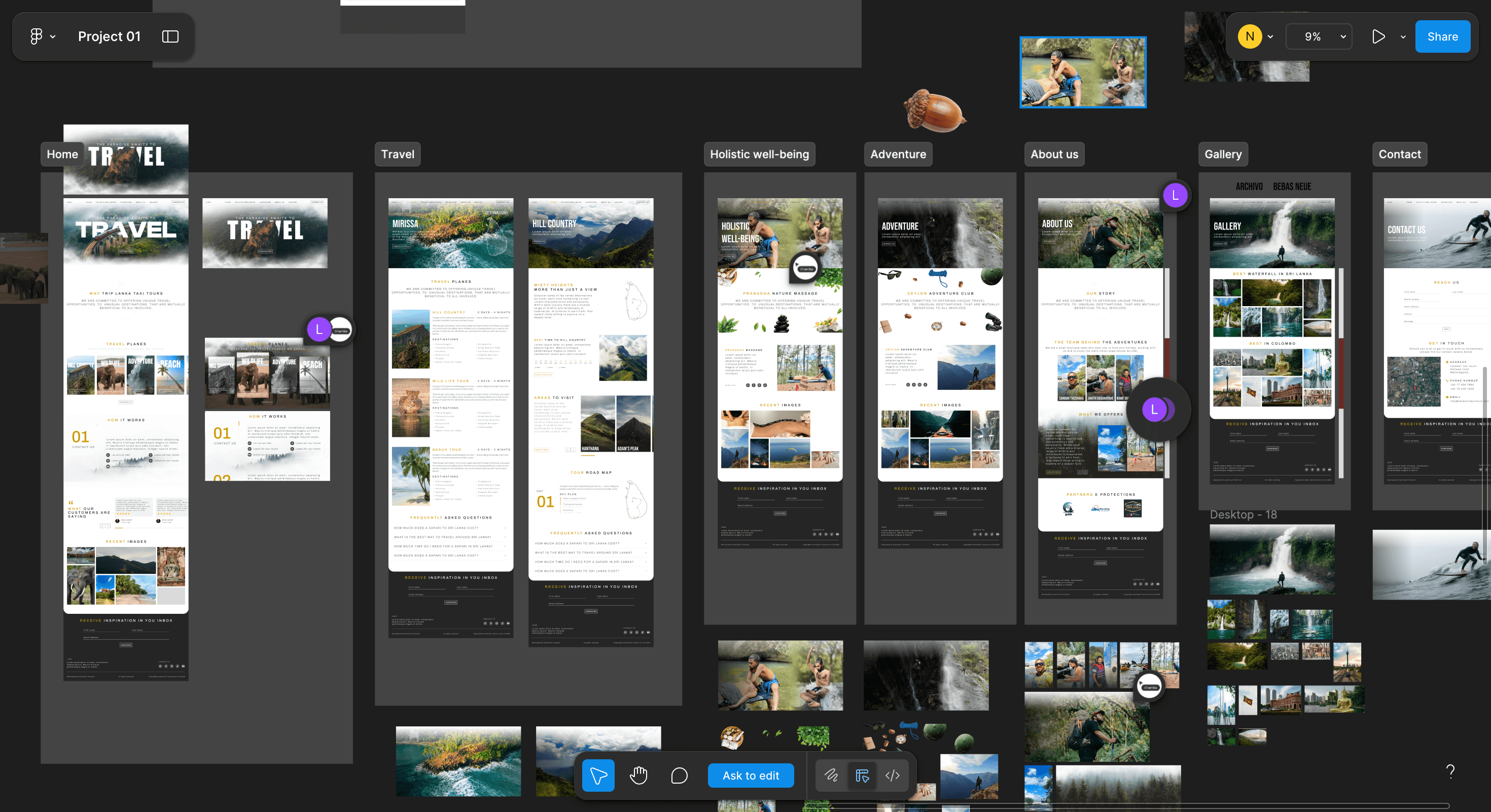Select the Holistic well-being section label

tap(759, 155)
